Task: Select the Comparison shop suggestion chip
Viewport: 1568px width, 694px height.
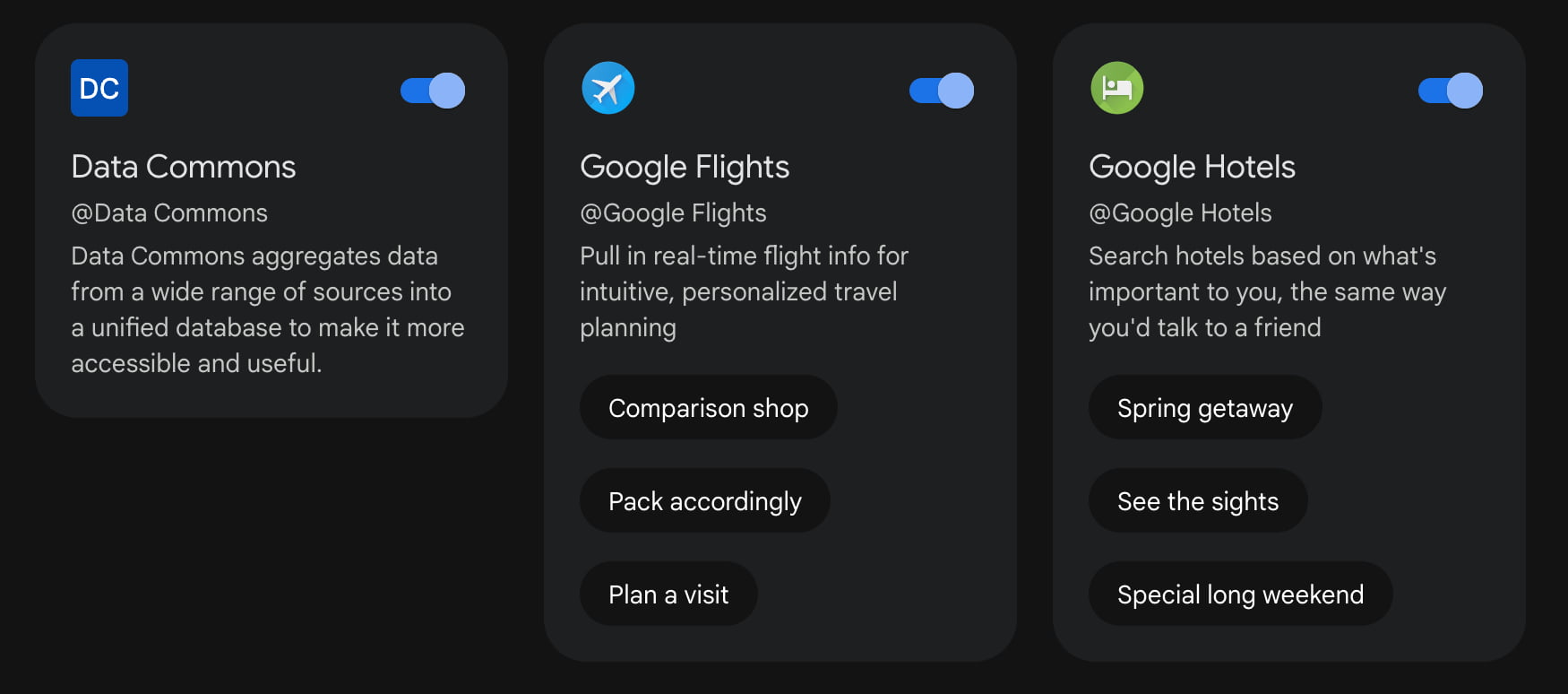Action: point(708,408)
